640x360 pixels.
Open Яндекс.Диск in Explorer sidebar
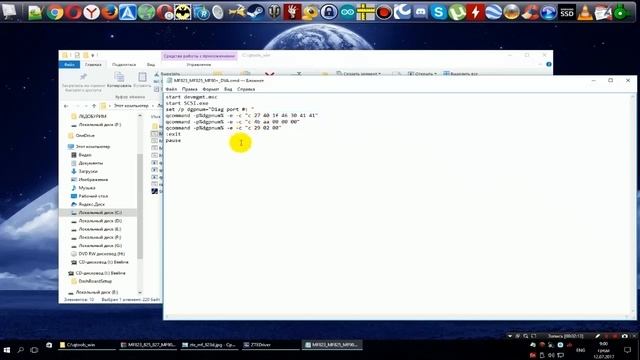click(x=91, y=204)
